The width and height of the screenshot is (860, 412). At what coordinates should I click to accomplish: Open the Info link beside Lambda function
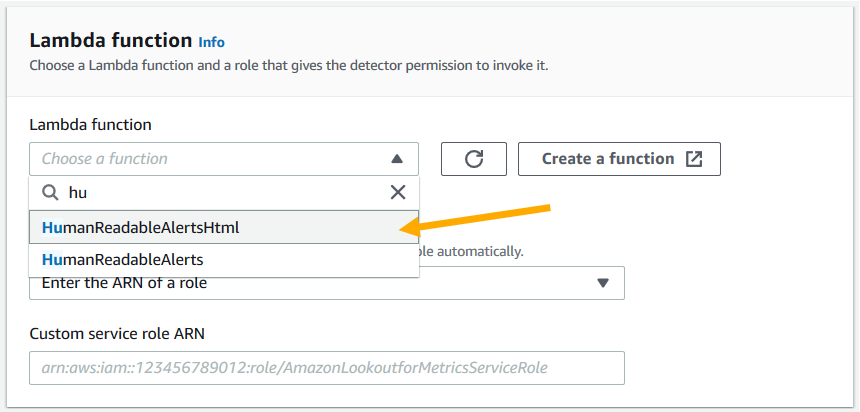click(211, 42)
